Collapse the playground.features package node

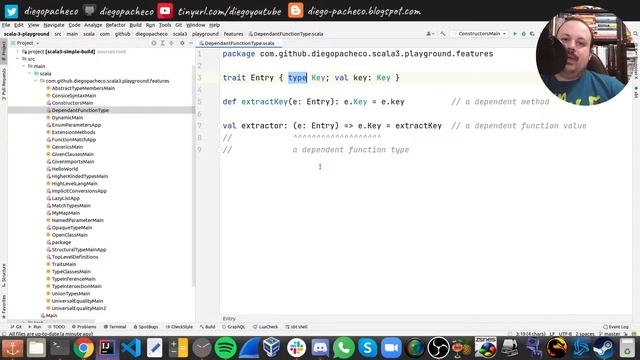click(36, 81)
